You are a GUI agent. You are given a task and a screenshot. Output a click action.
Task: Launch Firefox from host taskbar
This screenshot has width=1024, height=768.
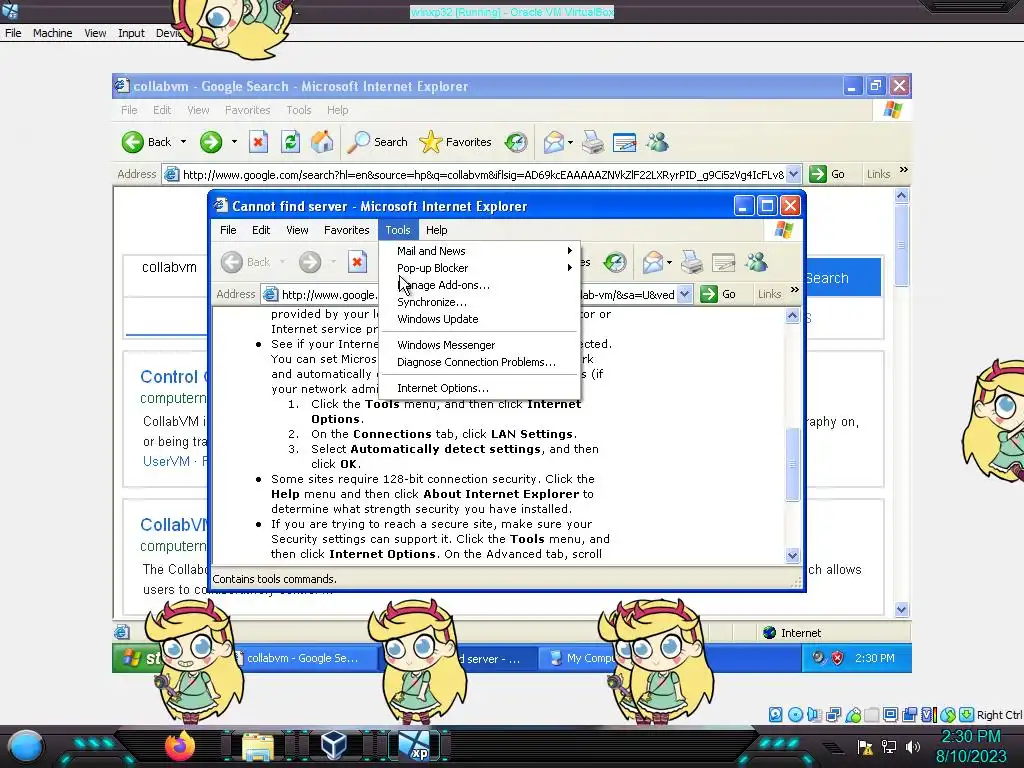click(180, 745)
